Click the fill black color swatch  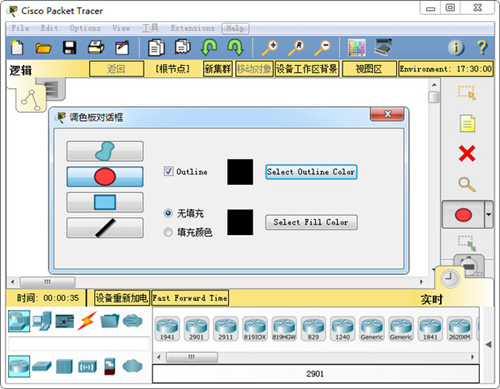240,222
